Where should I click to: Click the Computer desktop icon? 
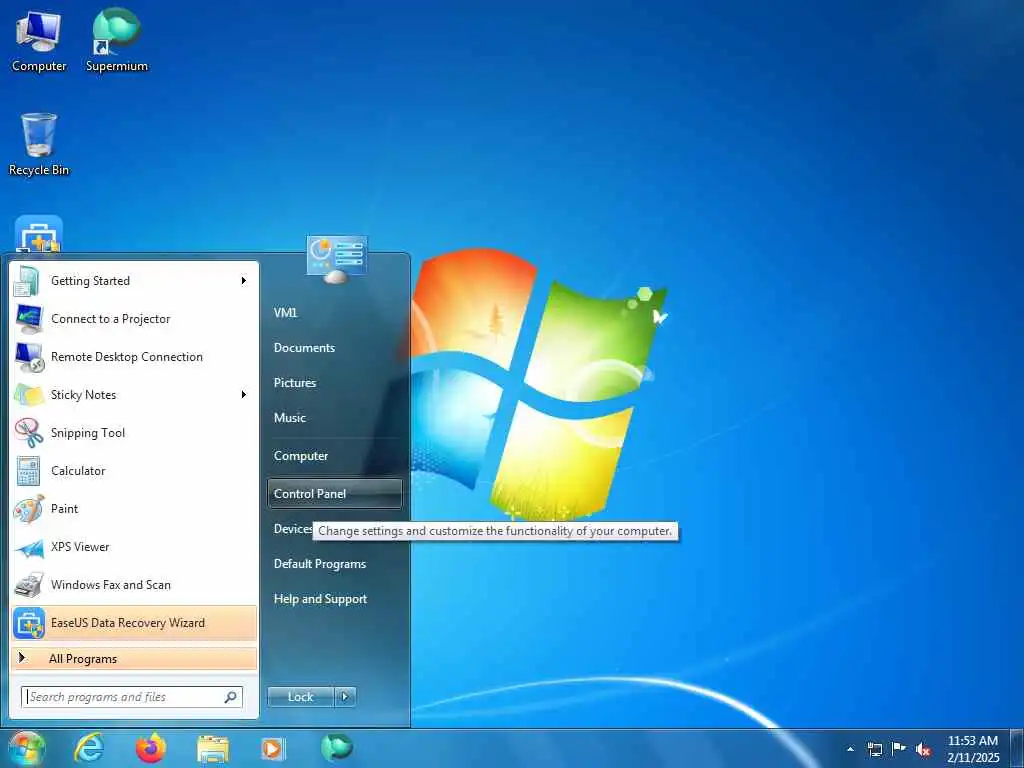39,40
